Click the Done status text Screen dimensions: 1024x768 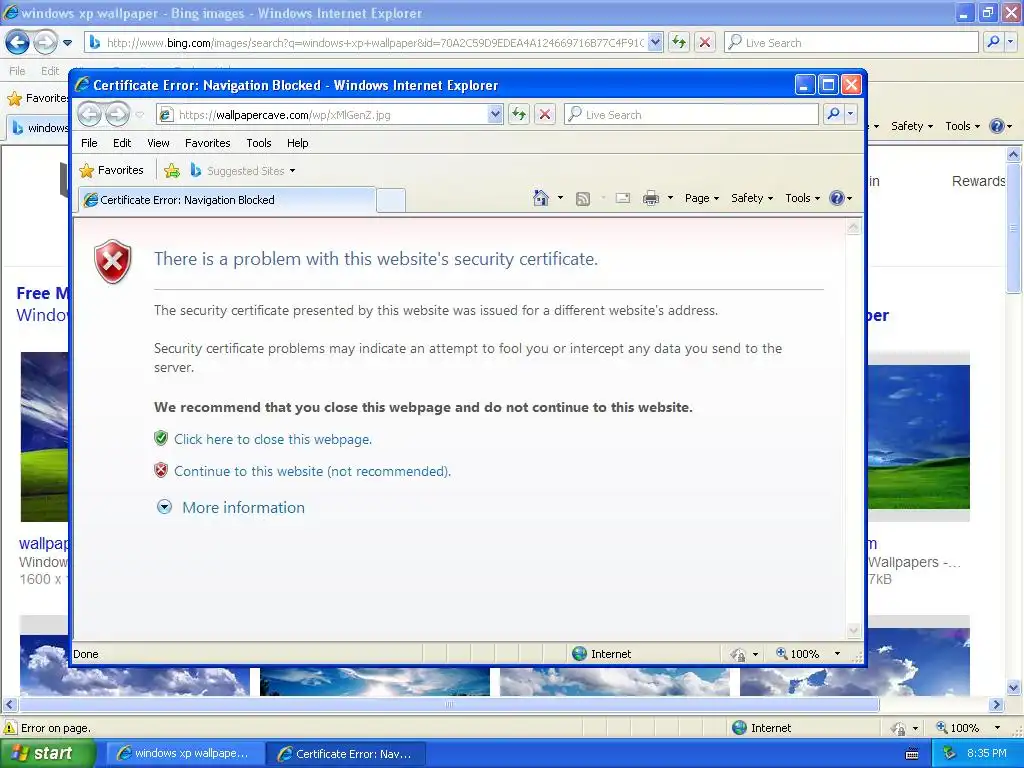[86, 654]
